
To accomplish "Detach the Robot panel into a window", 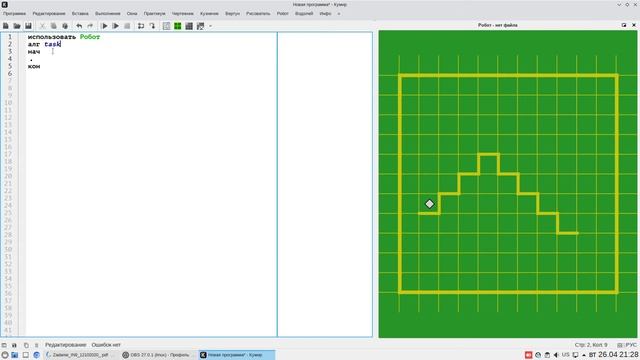I will click(x=624, y=25).
